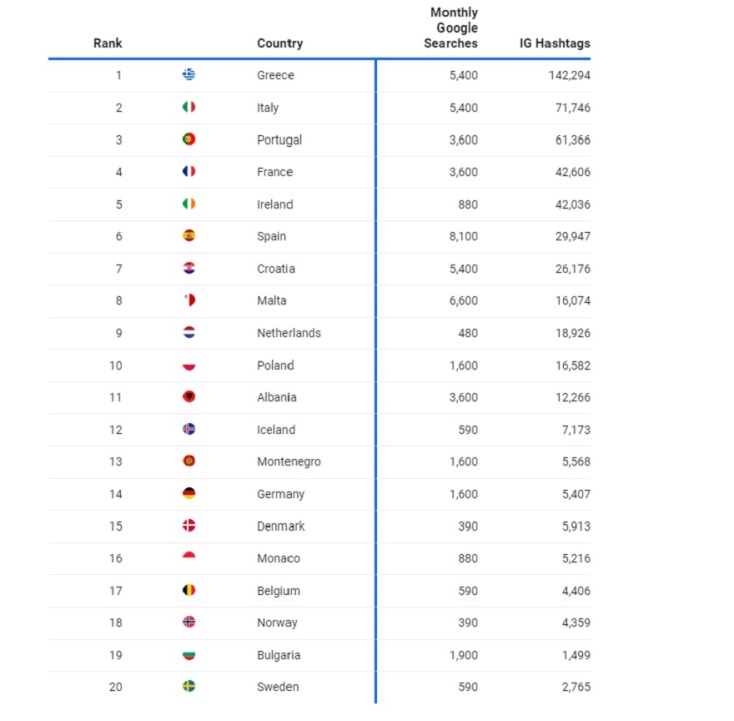
Task: Select the Malta country name
Action: click(x=272, y=301)
